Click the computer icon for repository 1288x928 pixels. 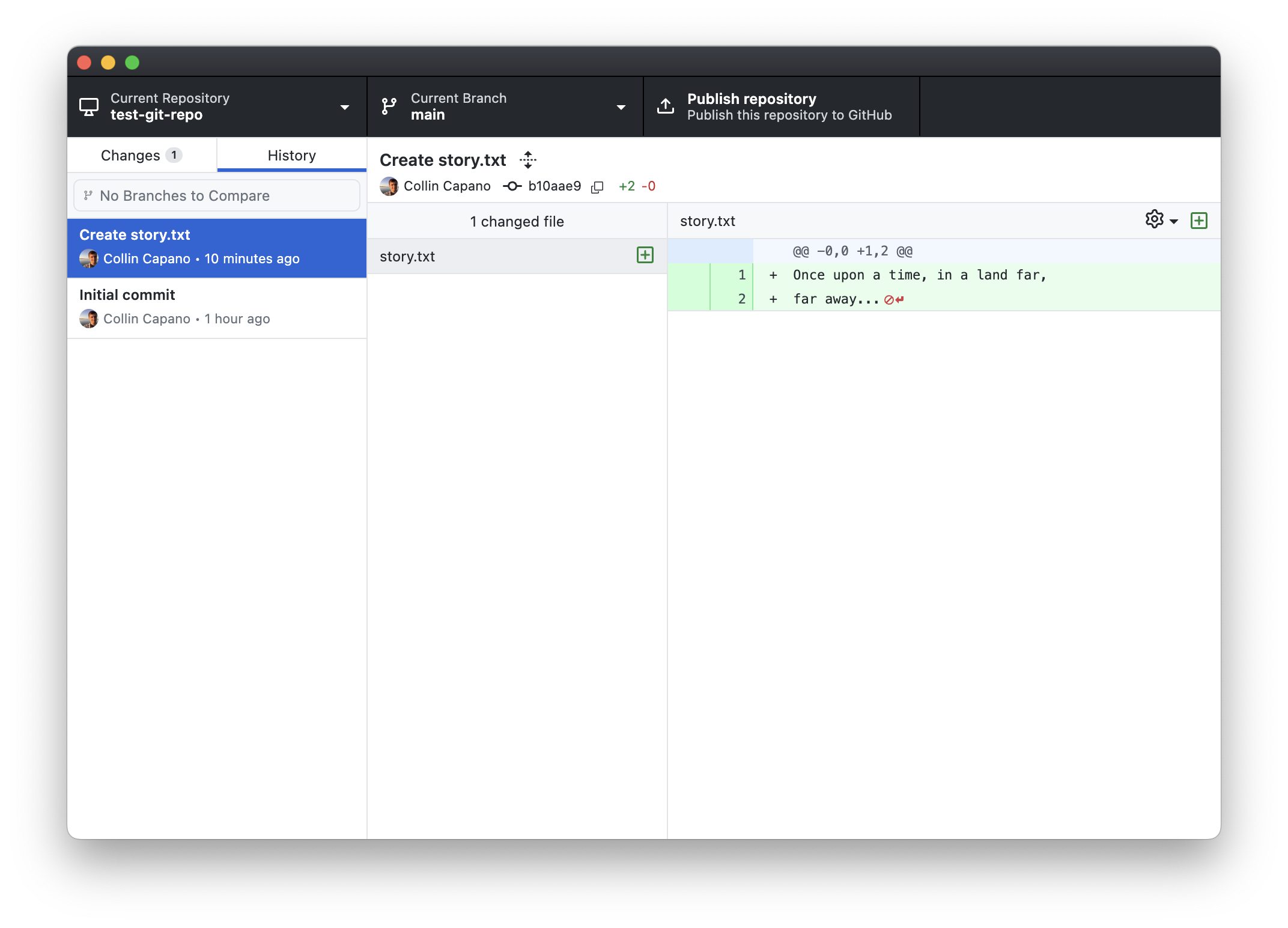click(89, 107)
